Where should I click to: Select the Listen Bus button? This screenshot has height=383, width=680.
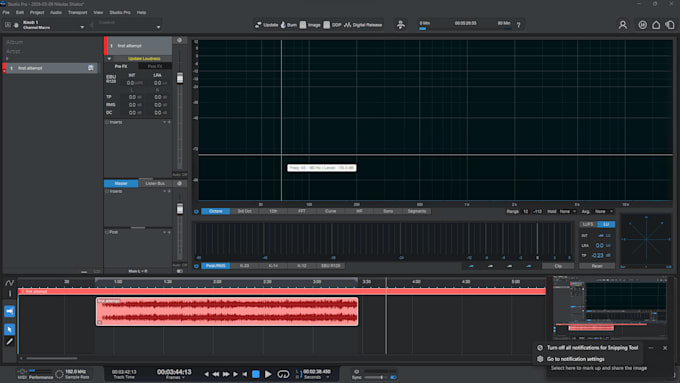pos(155,183)
